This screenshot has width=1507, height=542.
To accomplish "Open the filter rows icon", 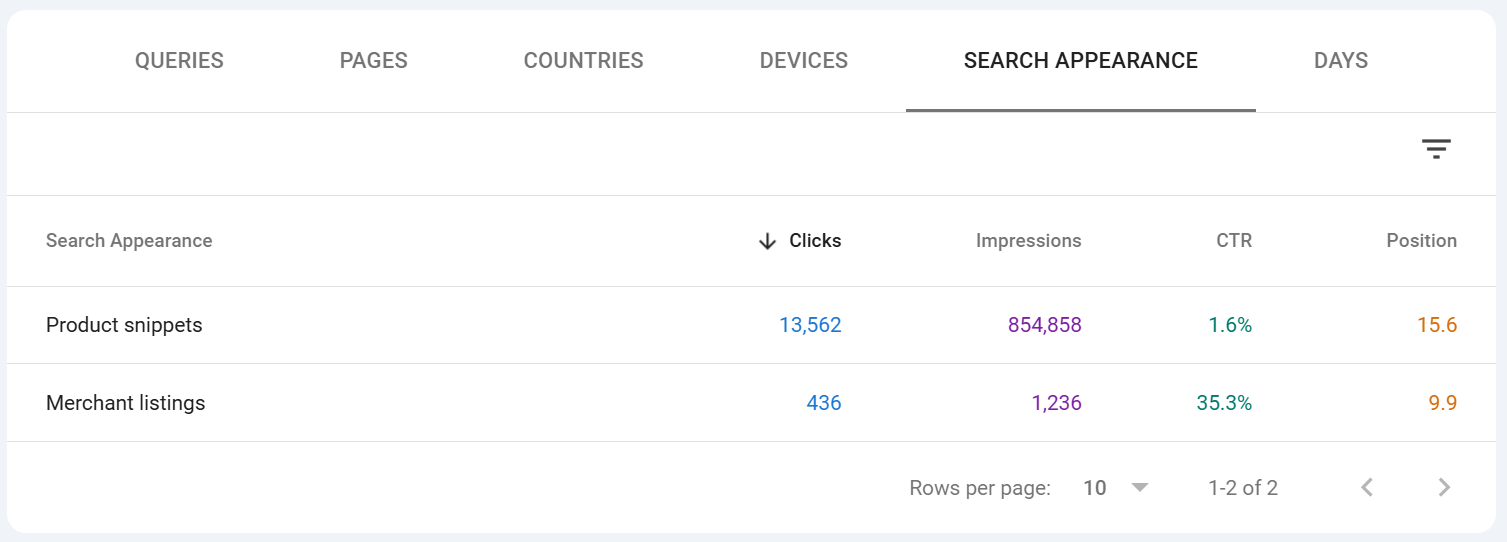I will point(1436,149).
